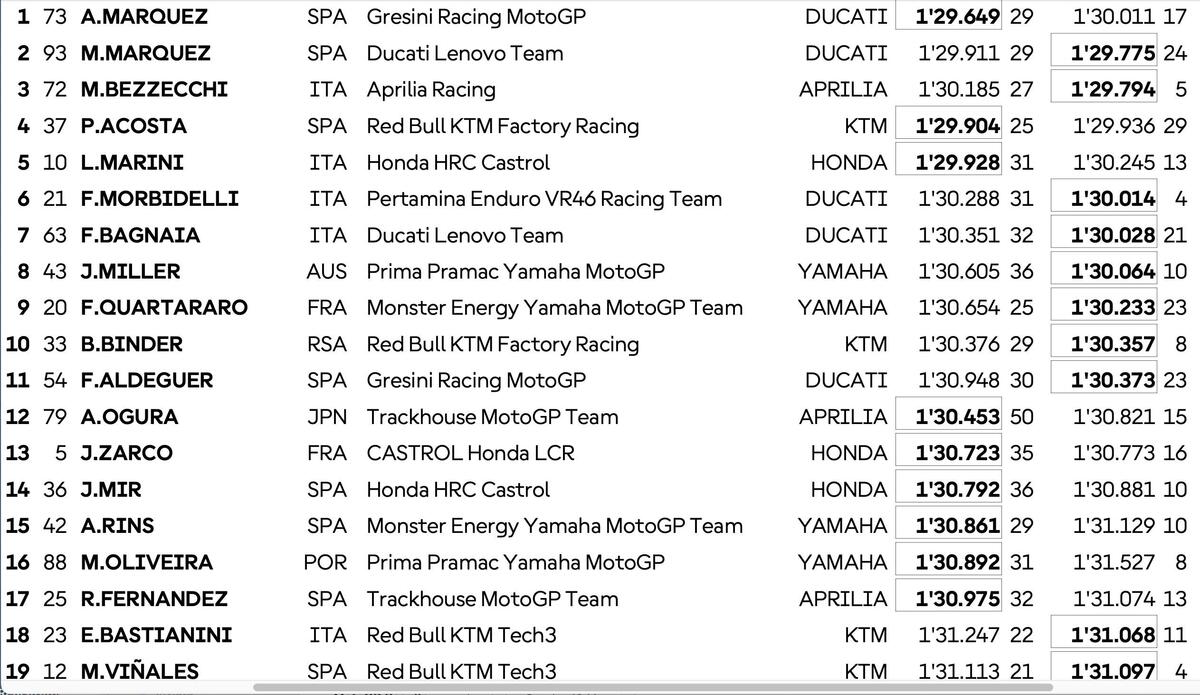Click Trackhouse MotoGP Team in A.OGURA row

coord(492,417)
